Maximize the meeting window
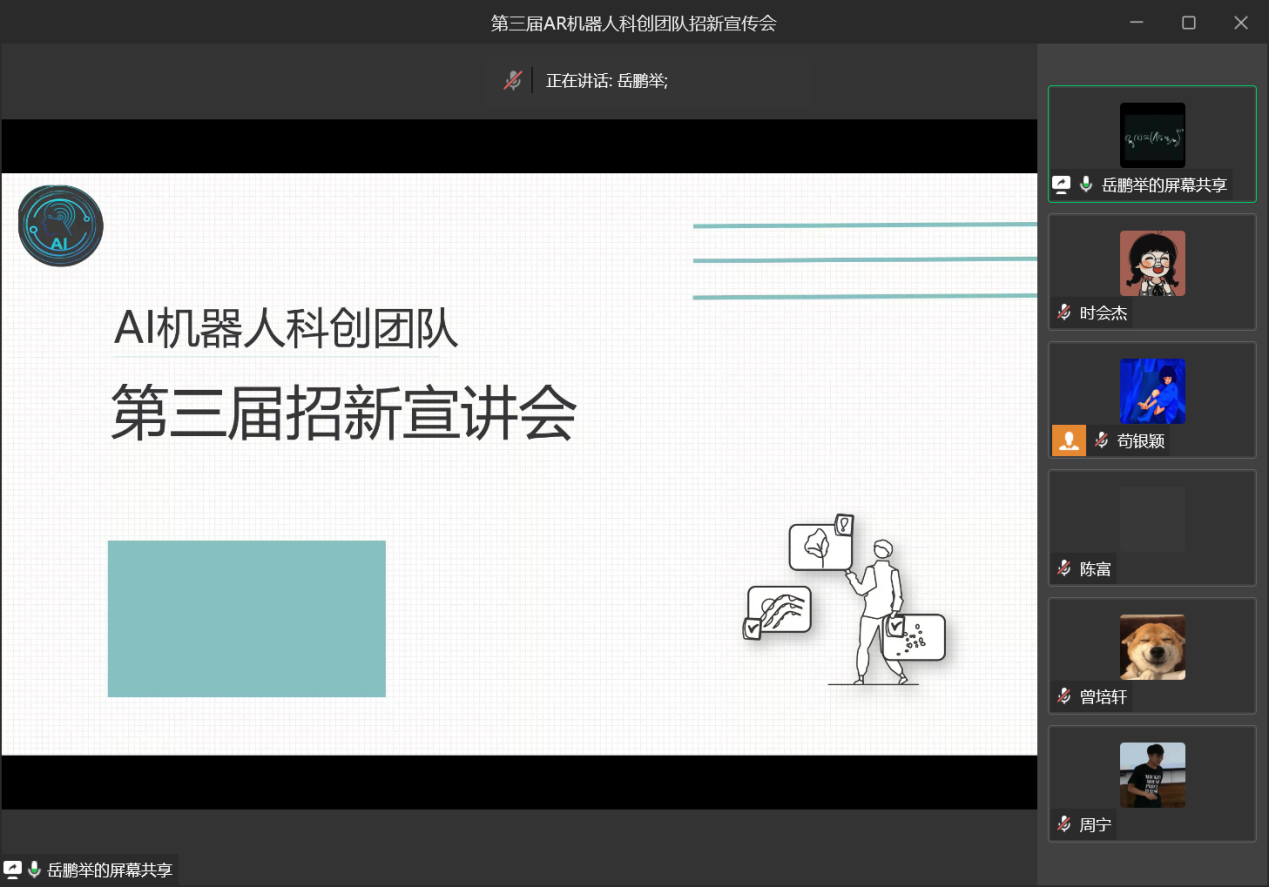This screenshot has width=1269, height=887. coord(1188,22)
